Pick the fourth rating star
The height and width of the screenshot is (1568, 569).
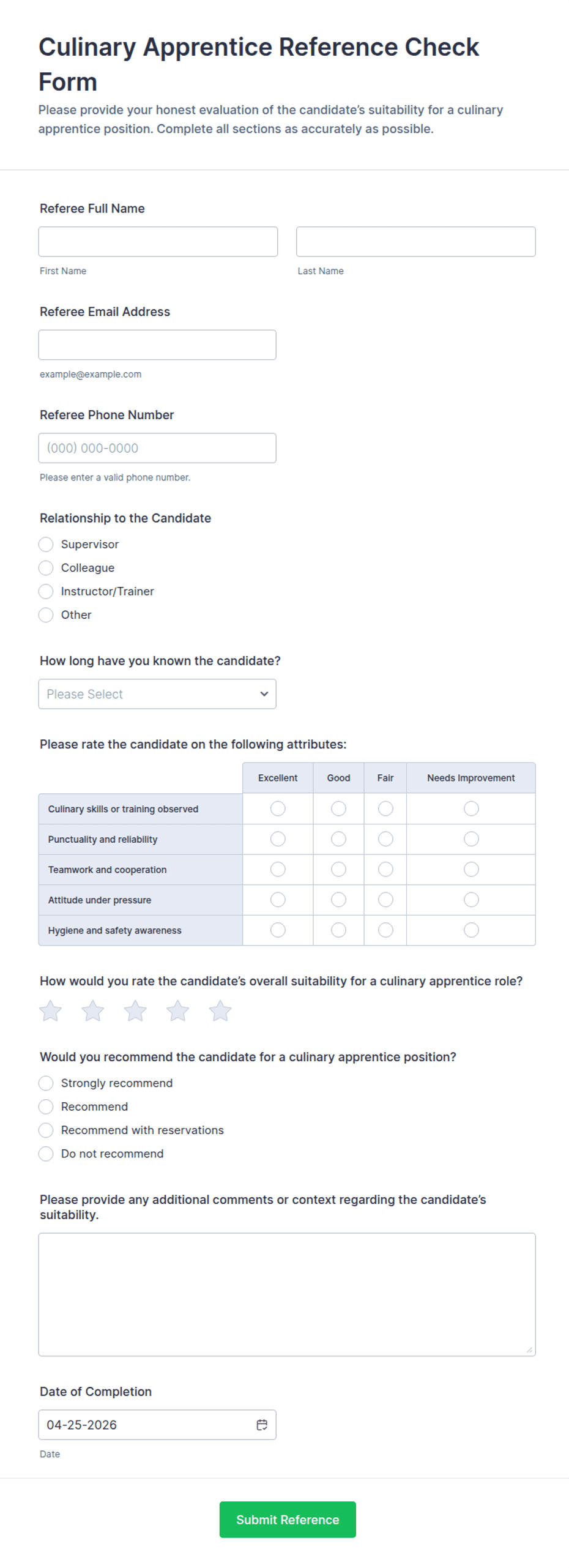point(177,1010)
